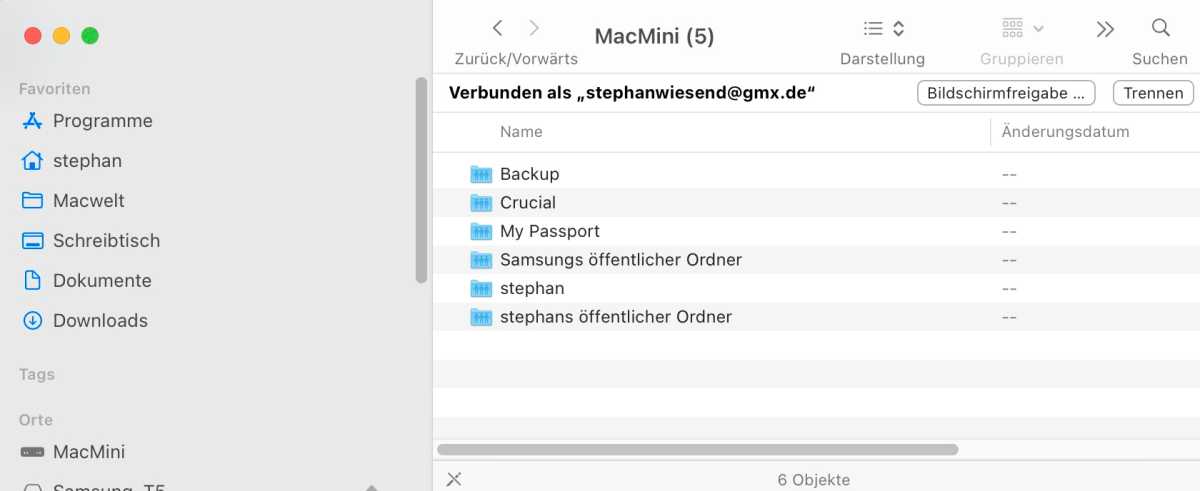Click the green full-screen window button
1200x491 pixels.
(x=90, y=36)
